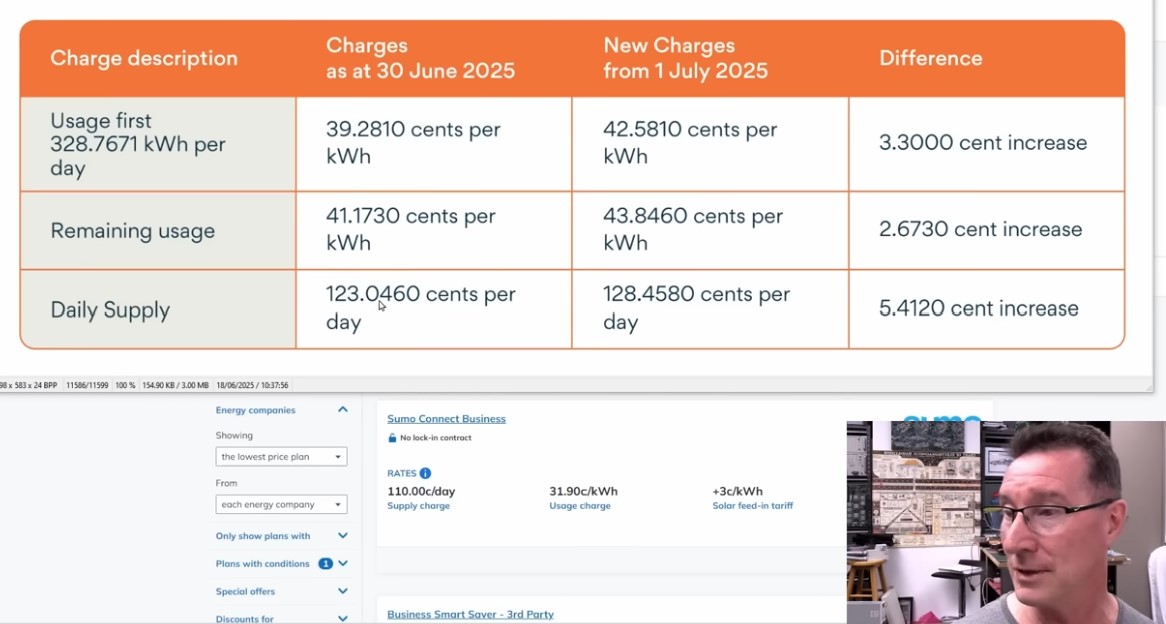Viewport: 1166px width, 624px height.
Task: Expand the Plans with conditions section
Action: [x=343, y=564]
